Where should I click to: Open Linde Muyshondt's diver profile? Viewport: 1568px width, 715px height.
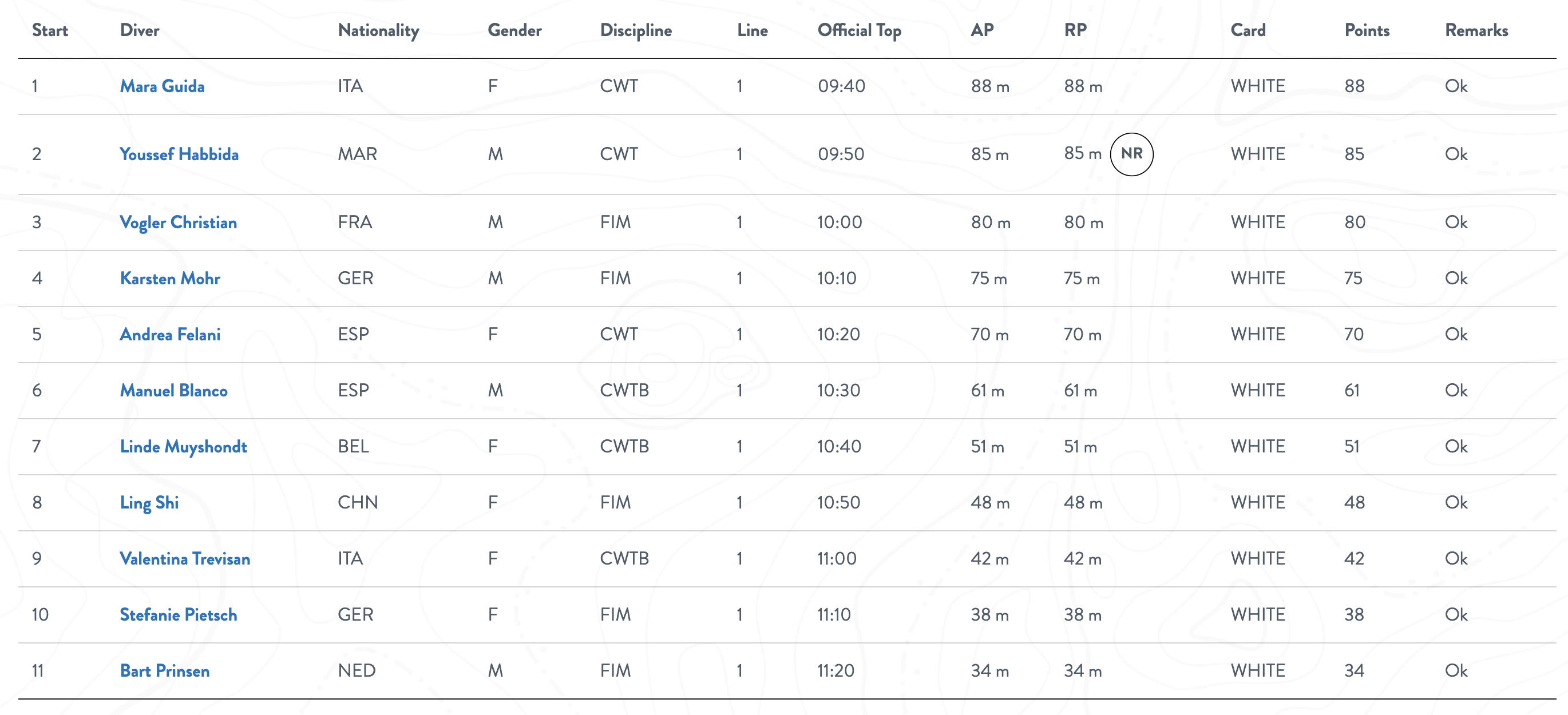pos(183,447)
